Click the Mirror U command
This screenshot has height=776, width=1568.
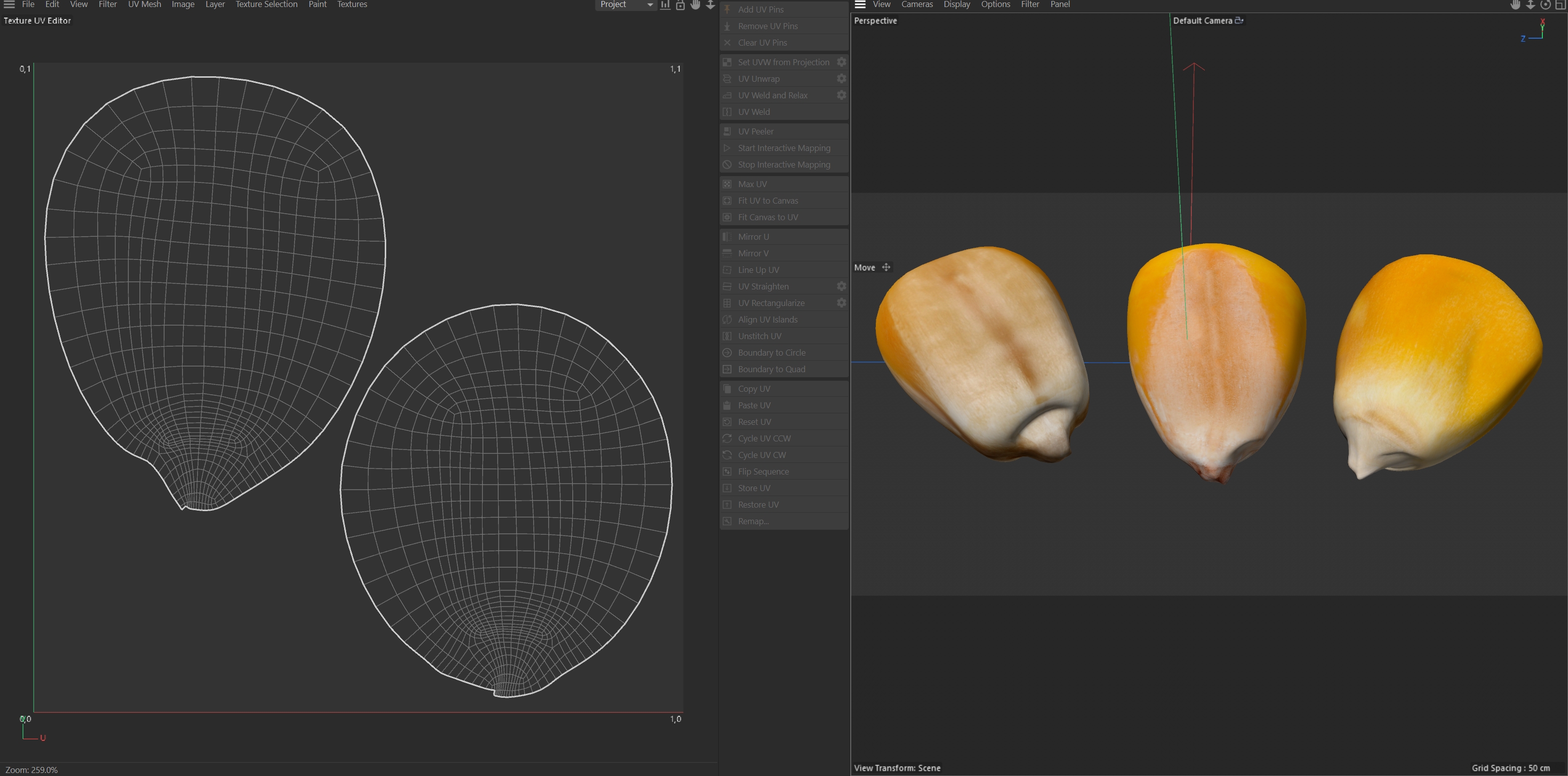pyautogui.click(x=753, y=237)
